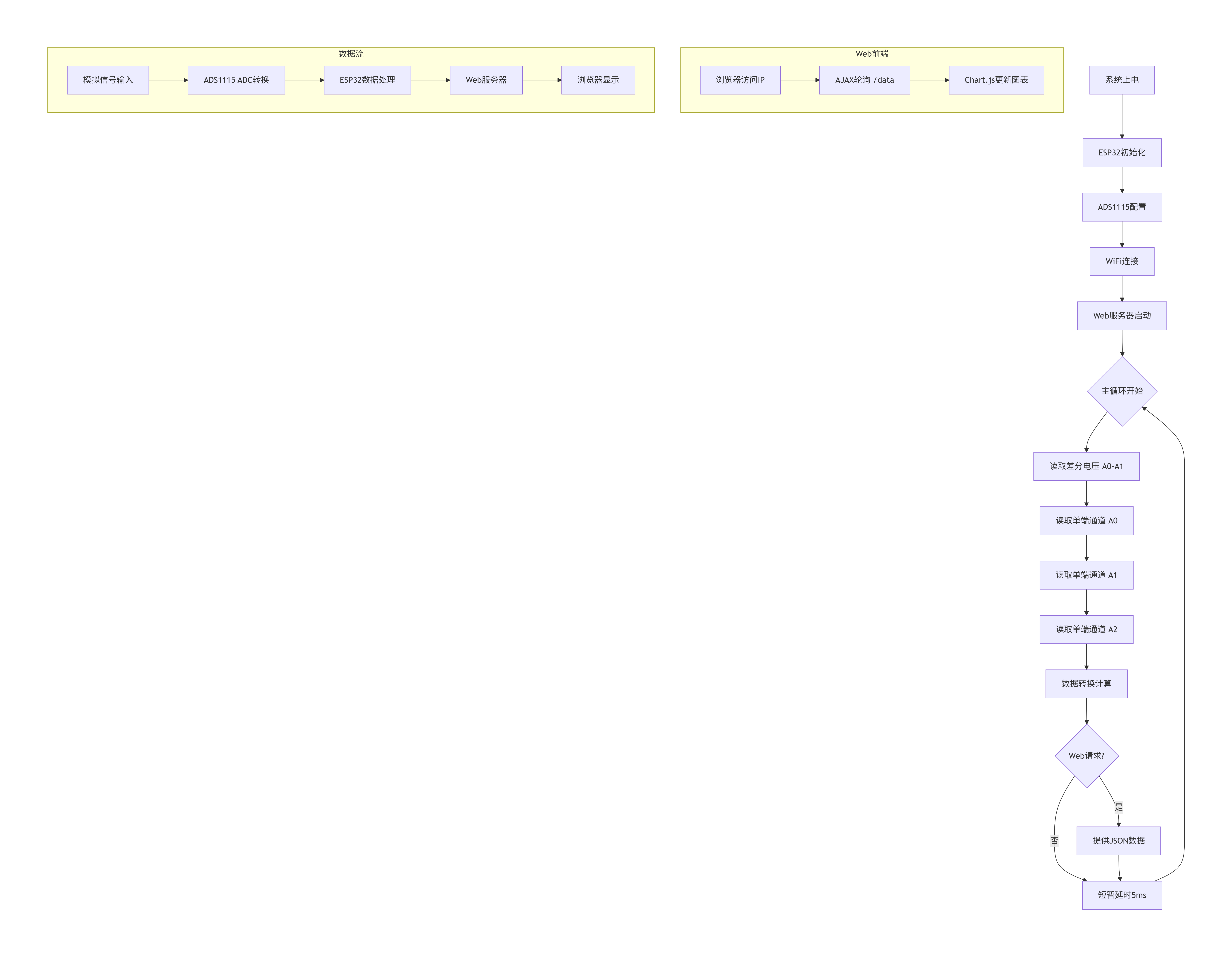
Task: Click the 数据流 subgraph title
Action: [351, 53]
